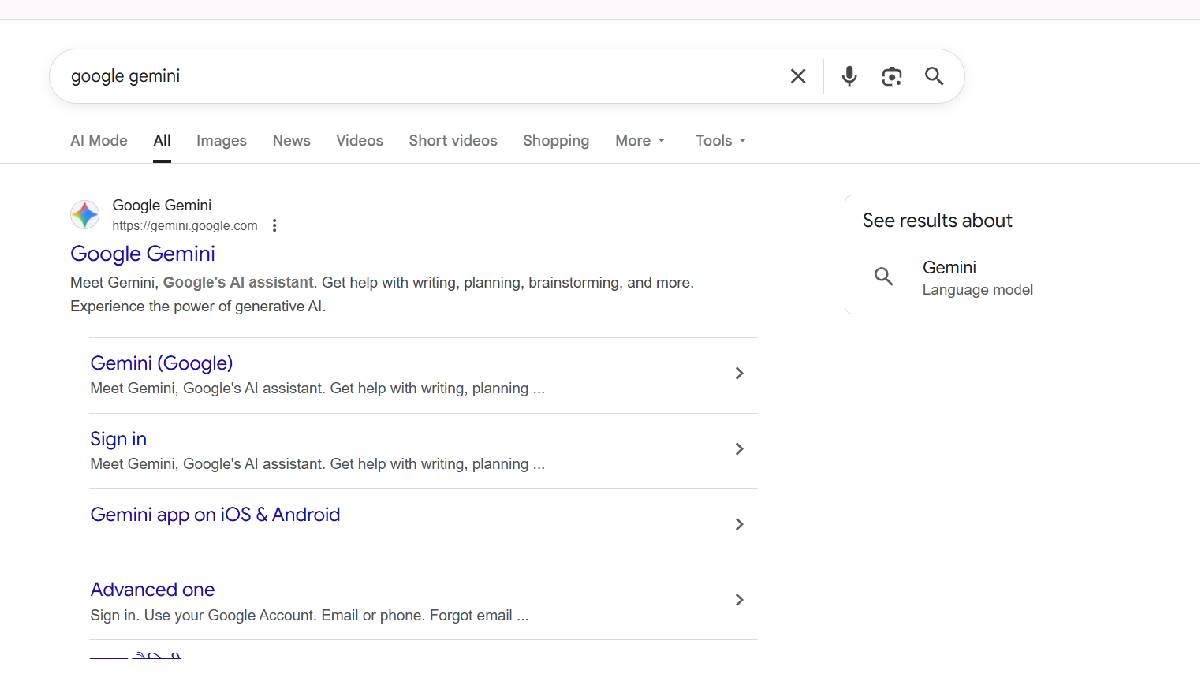
Task: Click the magnifying glass search button
Action: click(934, 76)
